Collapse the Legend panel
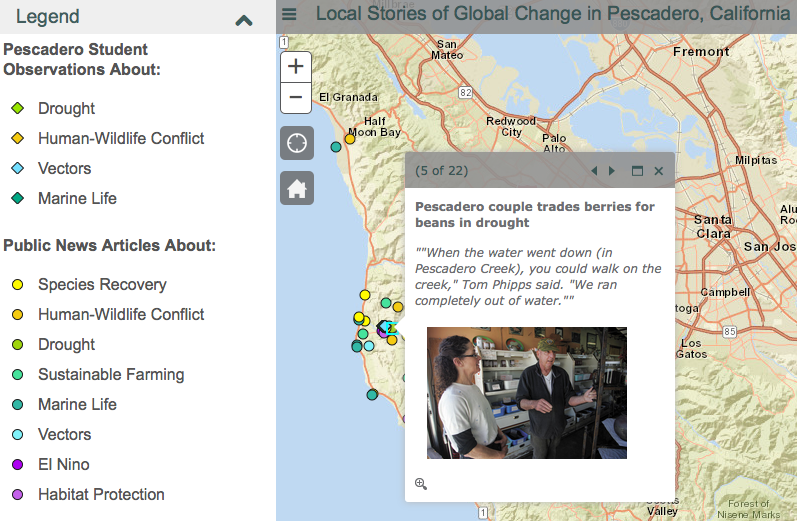797x521 pixels. pyautogui.click(x=243, y=19)
